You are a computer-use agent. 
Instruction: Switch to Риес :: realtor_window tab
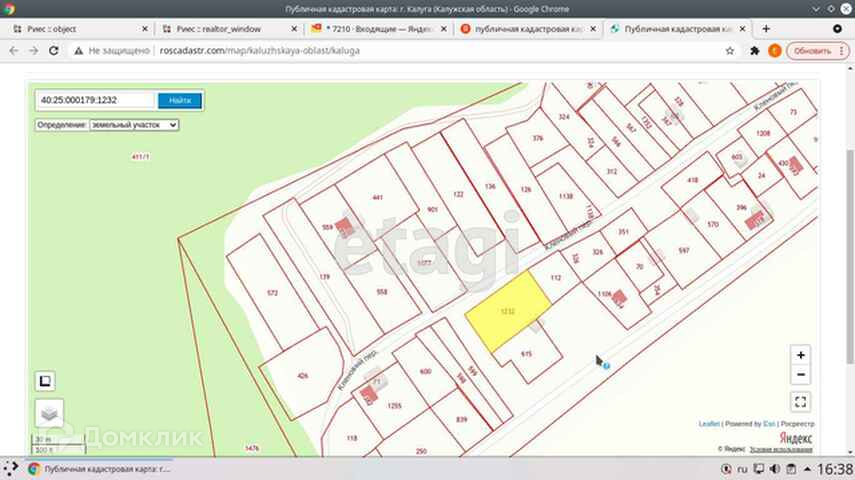(x=225, y=29)
